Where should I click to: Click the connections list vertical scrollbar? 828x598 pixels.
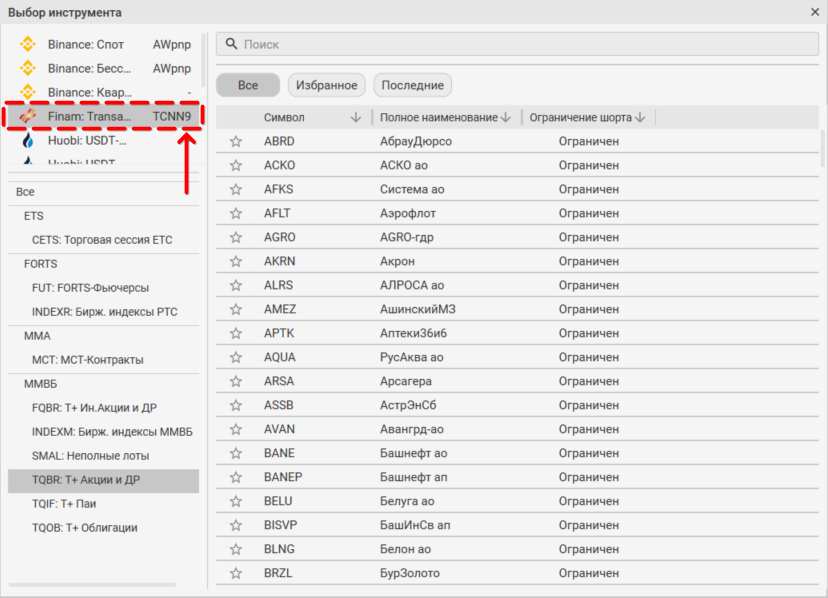click(204, 59)
